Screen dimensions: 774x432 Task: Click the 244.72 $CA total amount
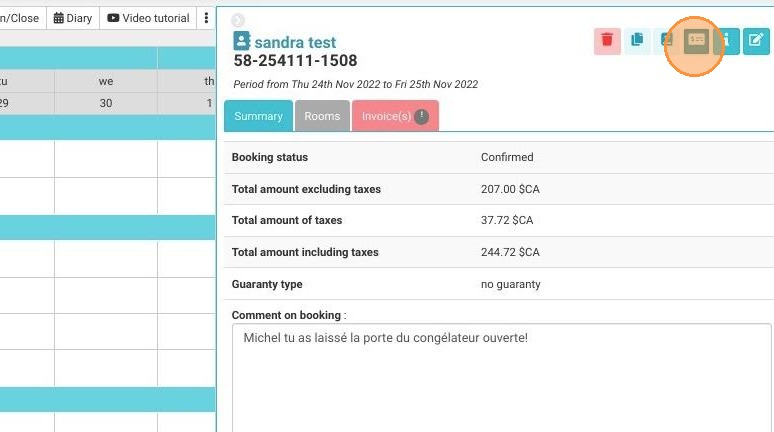pos(510,252)
